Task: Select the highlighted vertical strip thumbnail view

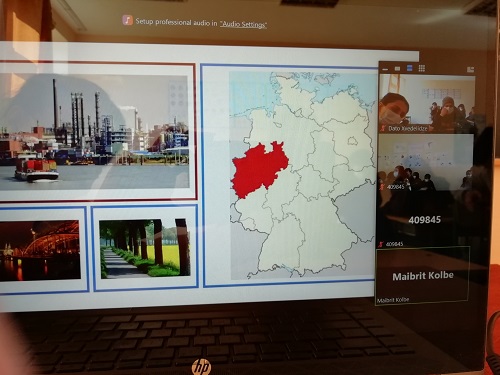Action: point(410,68)
